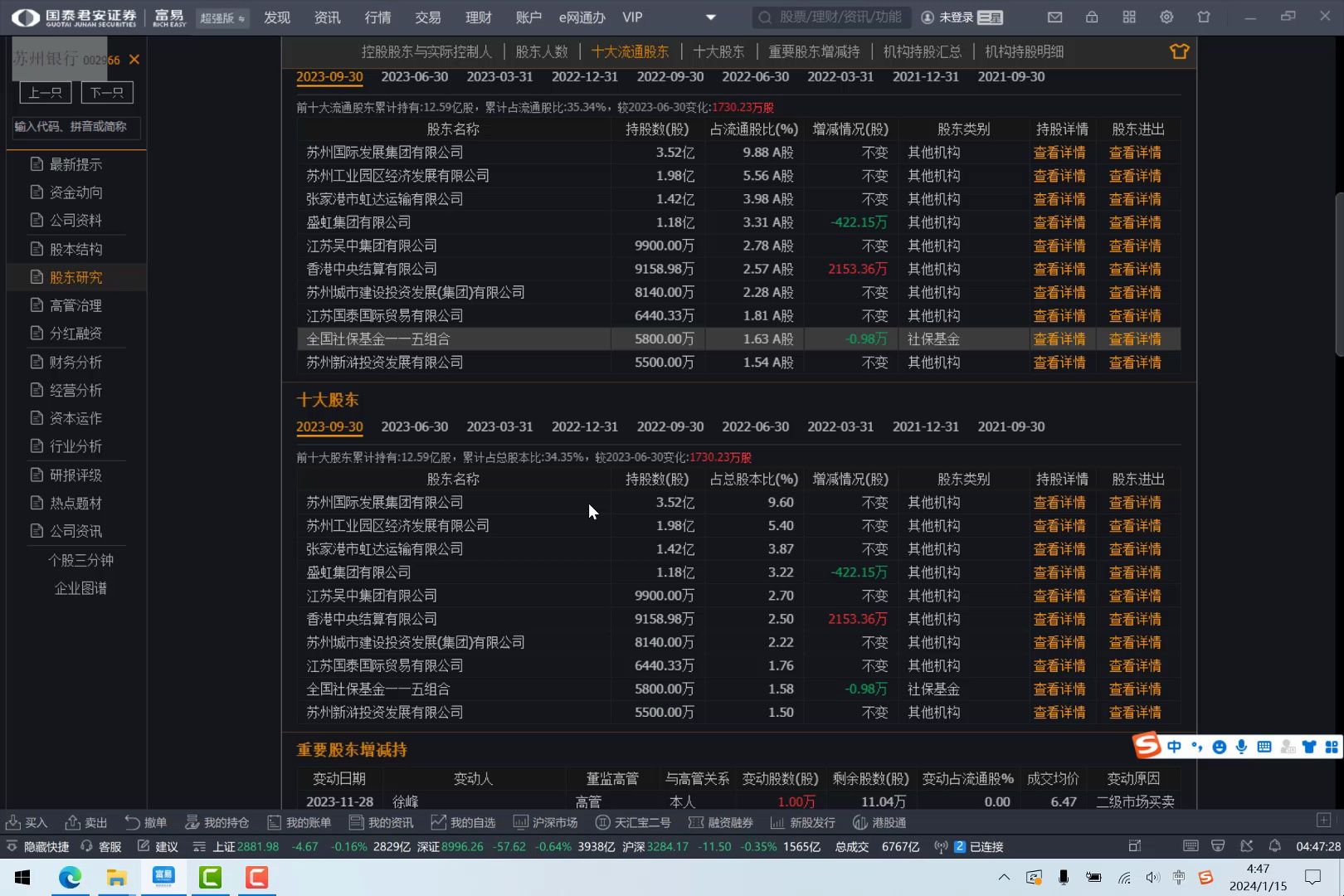1344x896 pixels.
Task: Click the keyboard icon in status bar
Action: (x=1191, y=846)
